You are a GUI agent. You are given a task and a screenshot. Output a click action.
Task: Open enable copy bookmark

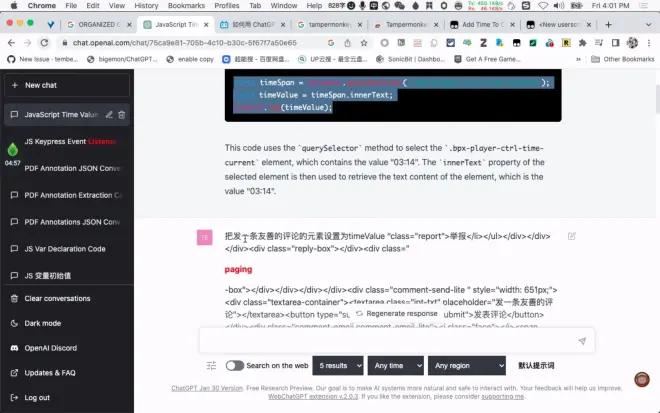click(190, 59)
